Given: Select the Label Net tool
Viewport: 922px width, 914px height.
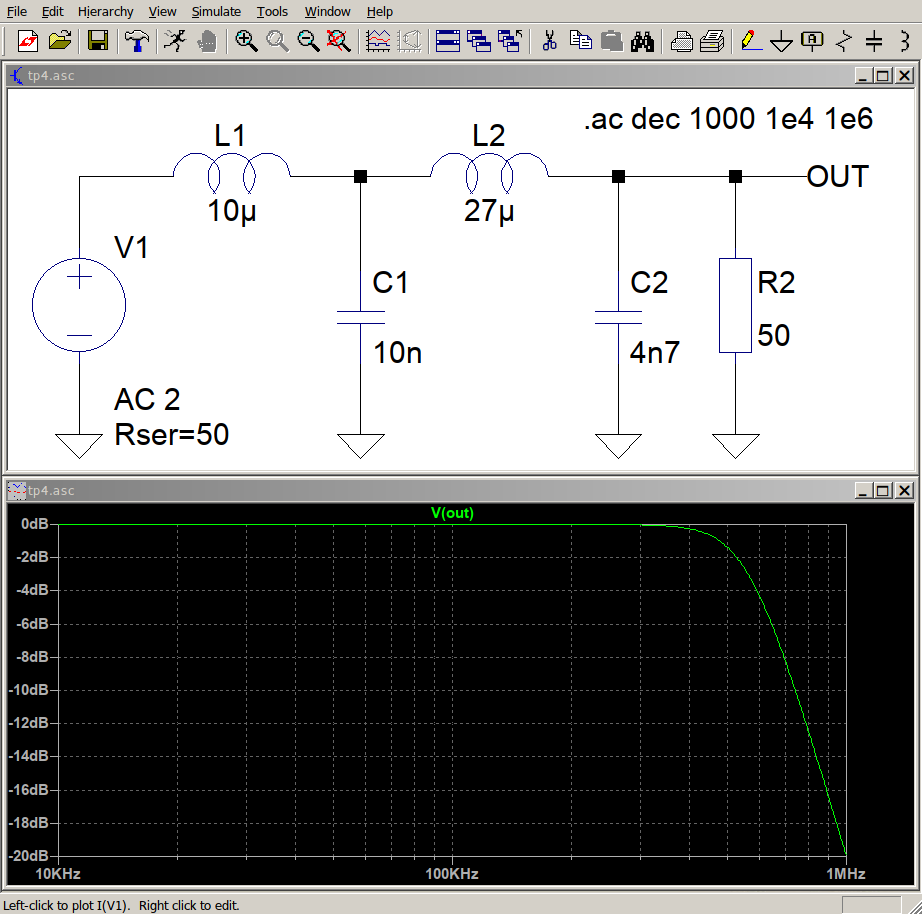Looking at the screenshot, I should click(x=813, y=41).
